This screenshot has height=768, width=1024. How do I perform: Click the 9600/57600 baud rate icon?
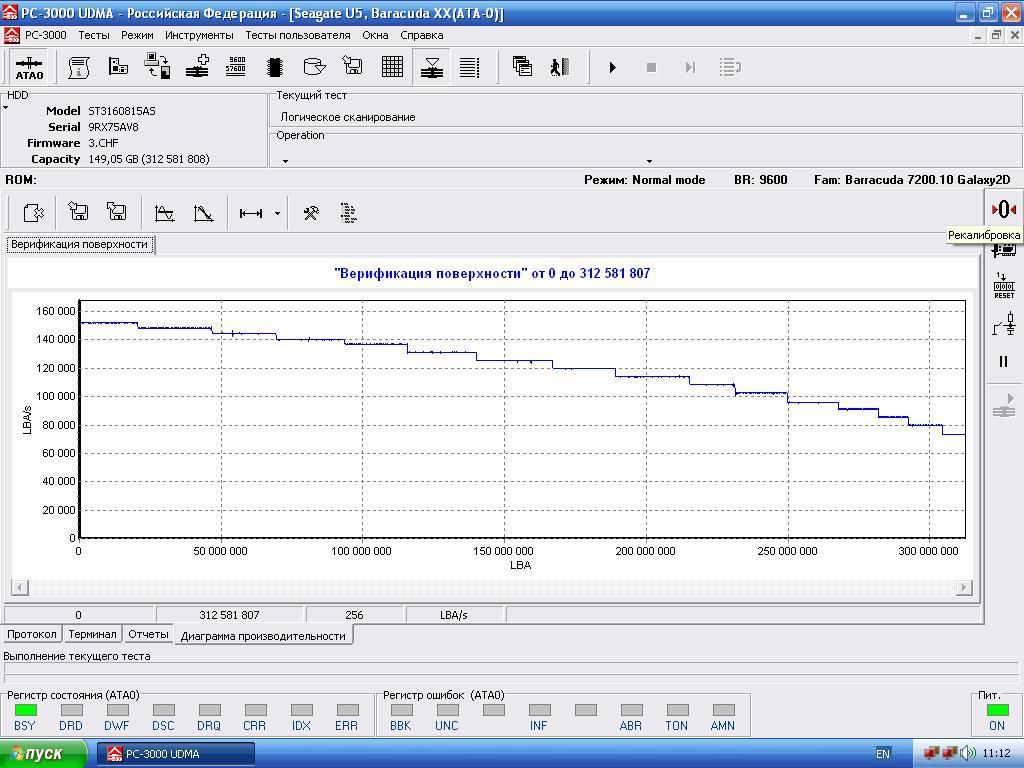(x=236, y=67)
